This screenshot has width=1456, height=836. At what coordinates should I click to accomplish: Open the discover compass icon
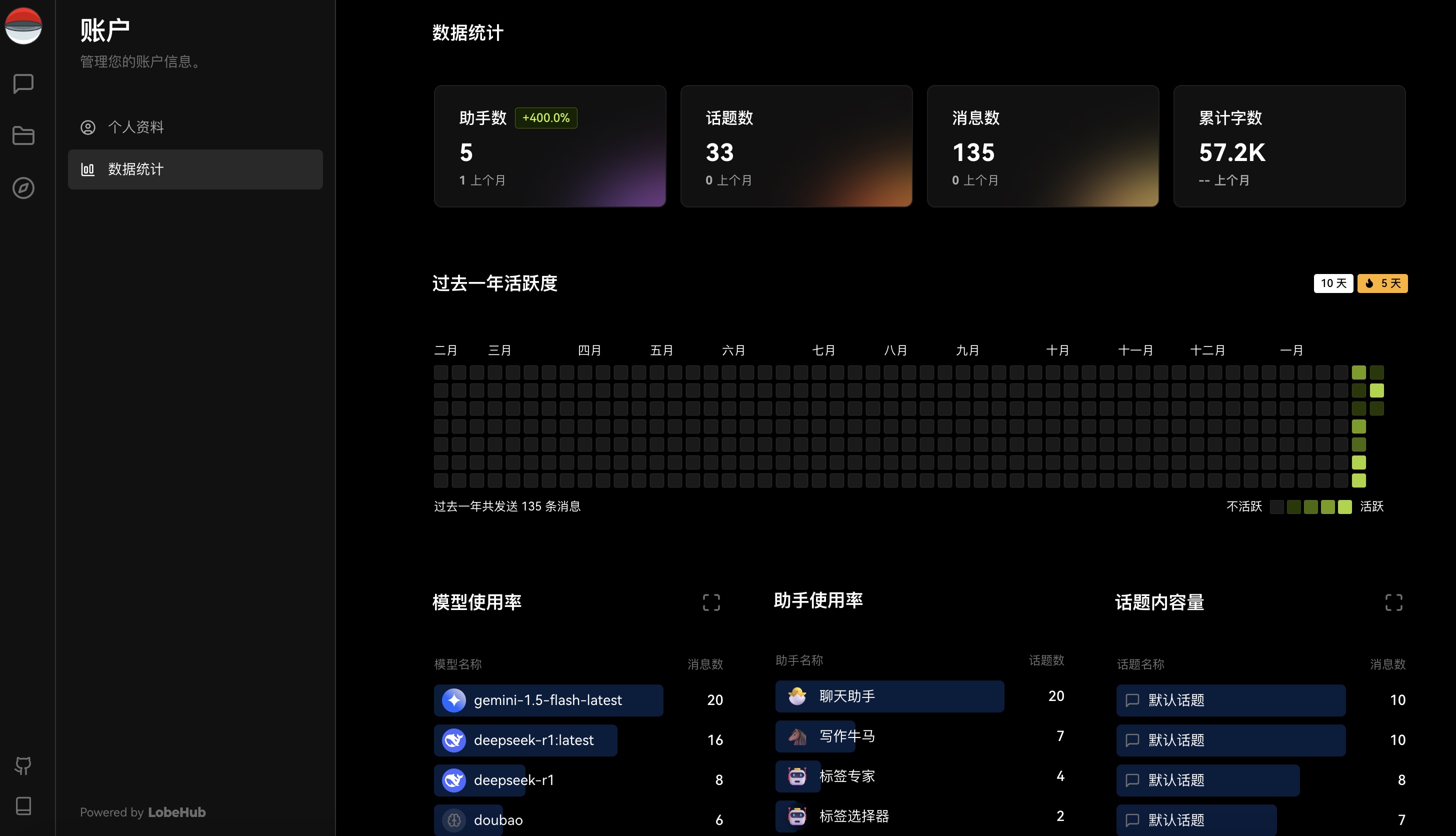point(23,188)
